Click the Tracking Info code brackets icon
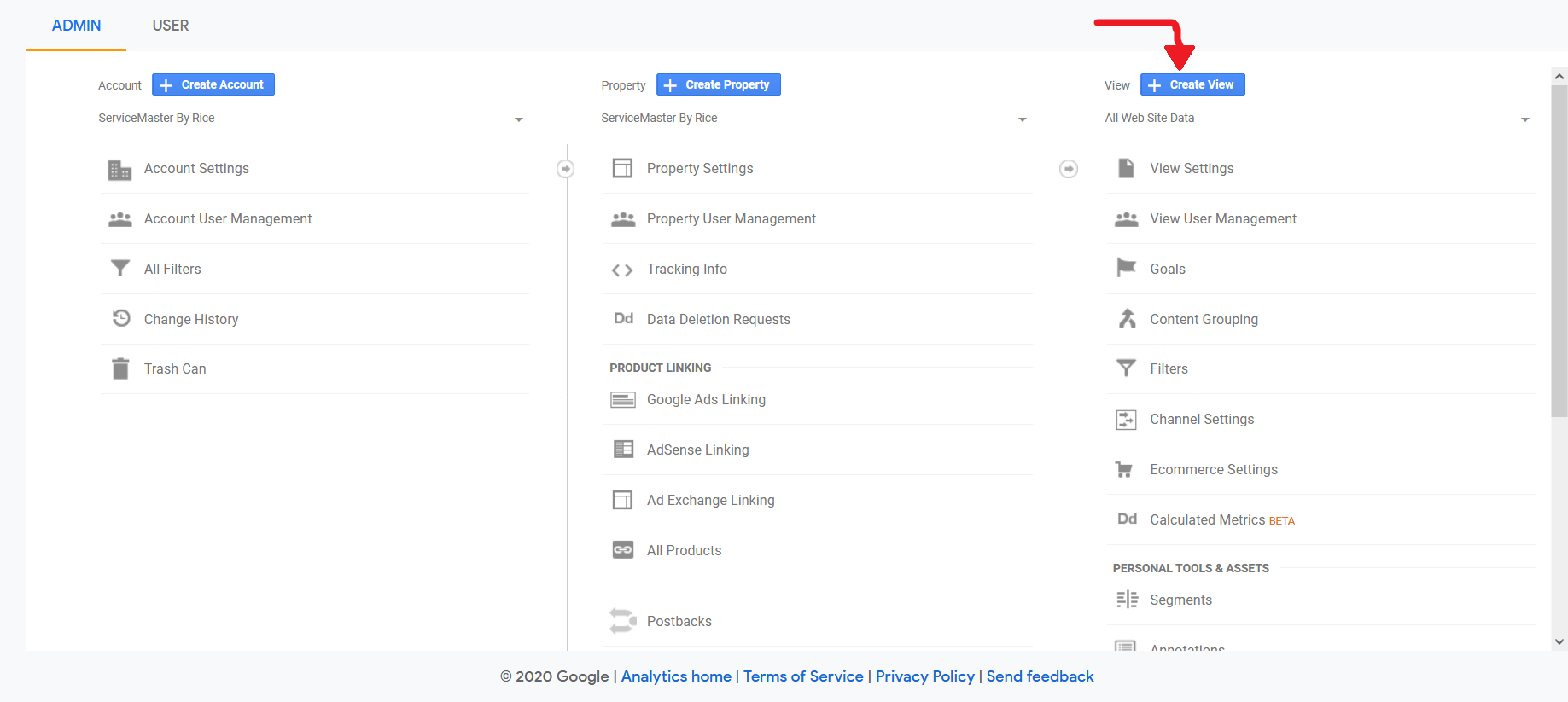Viewport: 1568px width, 702px height. pos(622,270)
